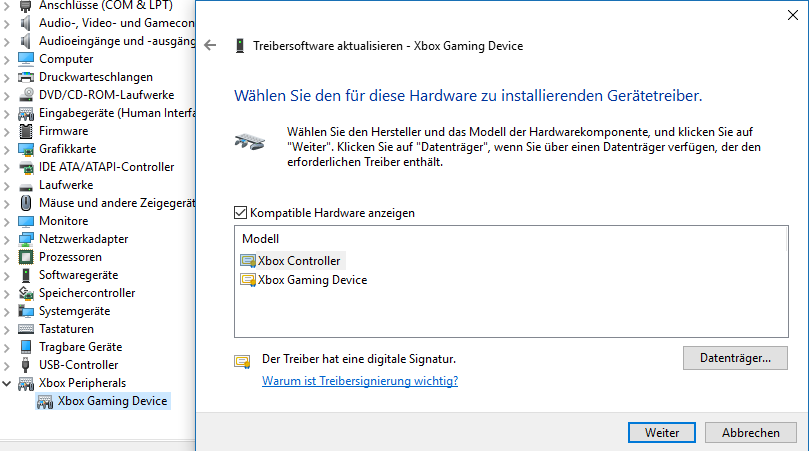Expand the USB-Controller node
The width and height of the screenshot is (809, 451).
point(7,365)
